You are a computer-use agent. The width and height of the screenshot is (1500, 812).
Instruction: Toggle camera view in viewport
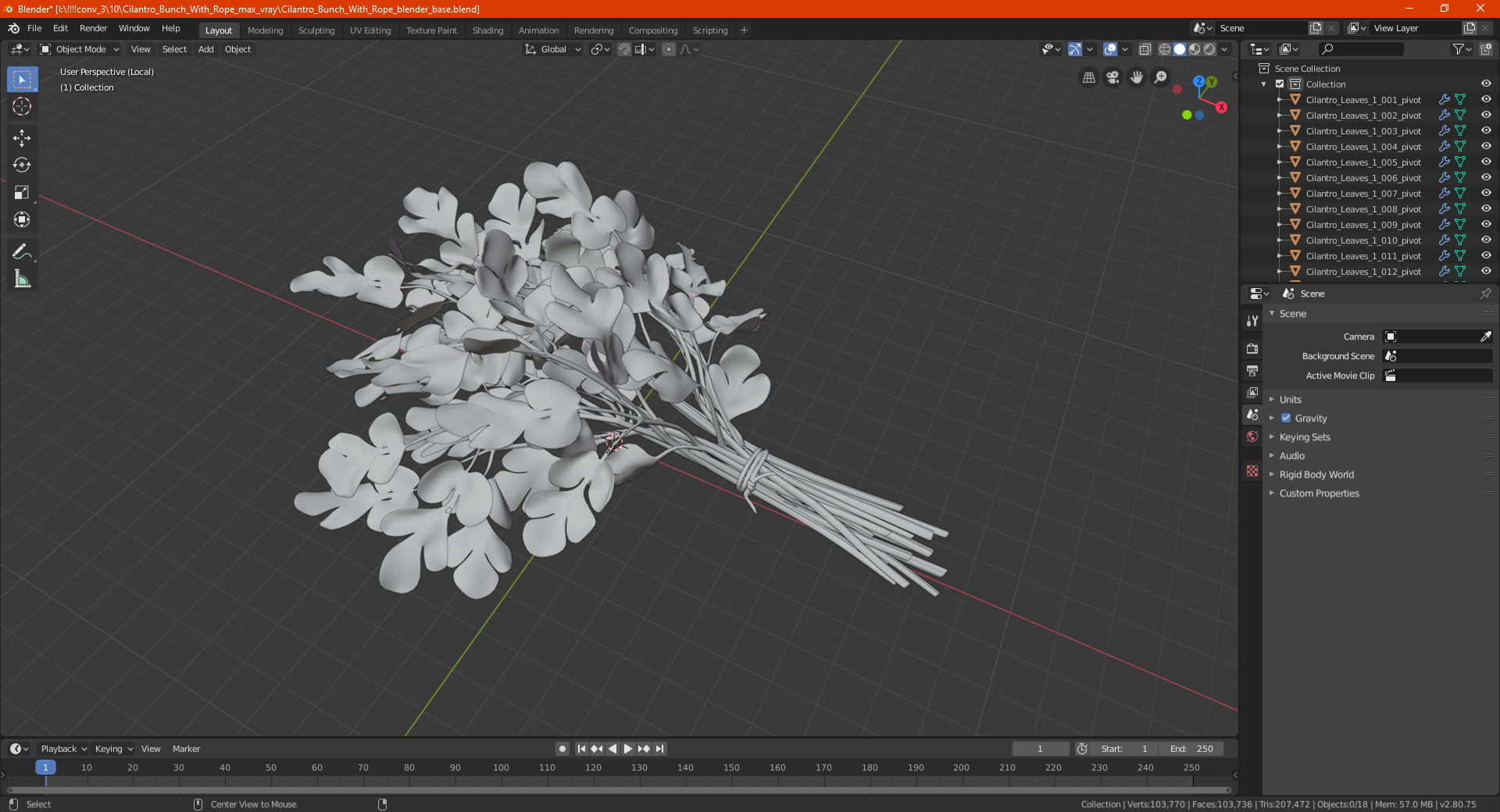click(1112, 77)
